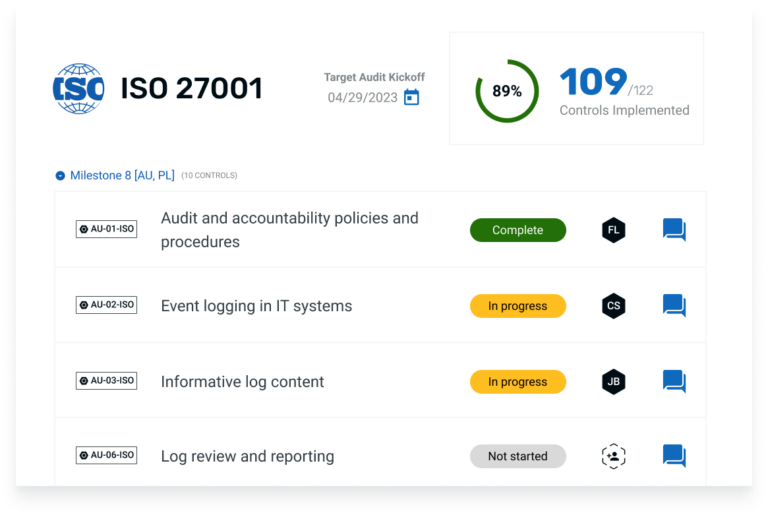Open Complete status for AU-01-ISO
The image size is (768, 515).
[518, 230]
